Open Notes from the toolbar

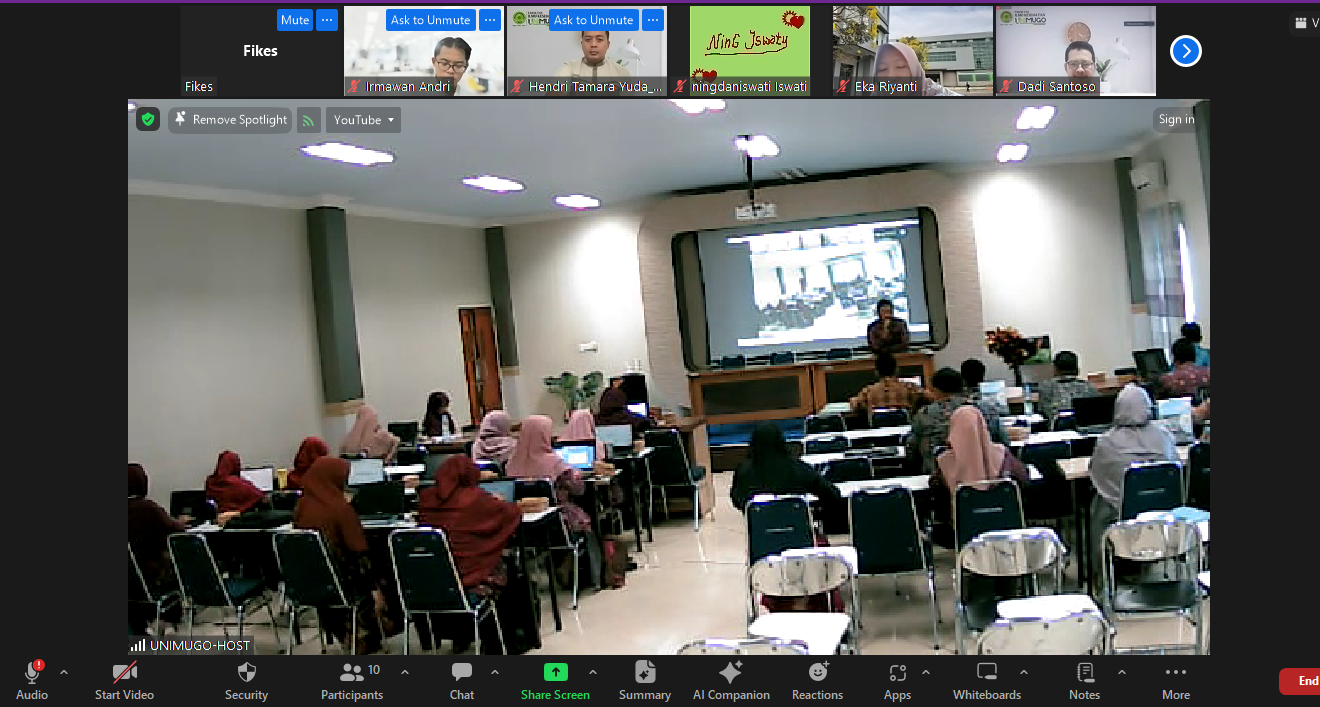[x=1084, y=672]
